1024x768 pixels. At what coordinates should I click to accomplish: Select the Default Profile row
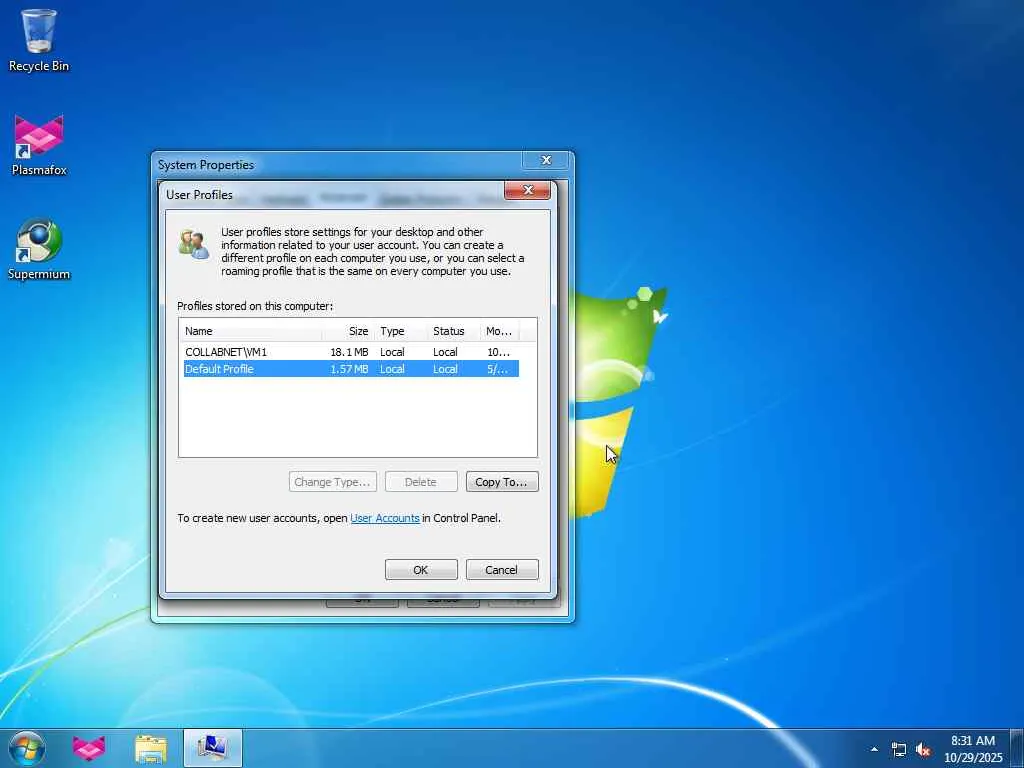[x=351, y=369]
